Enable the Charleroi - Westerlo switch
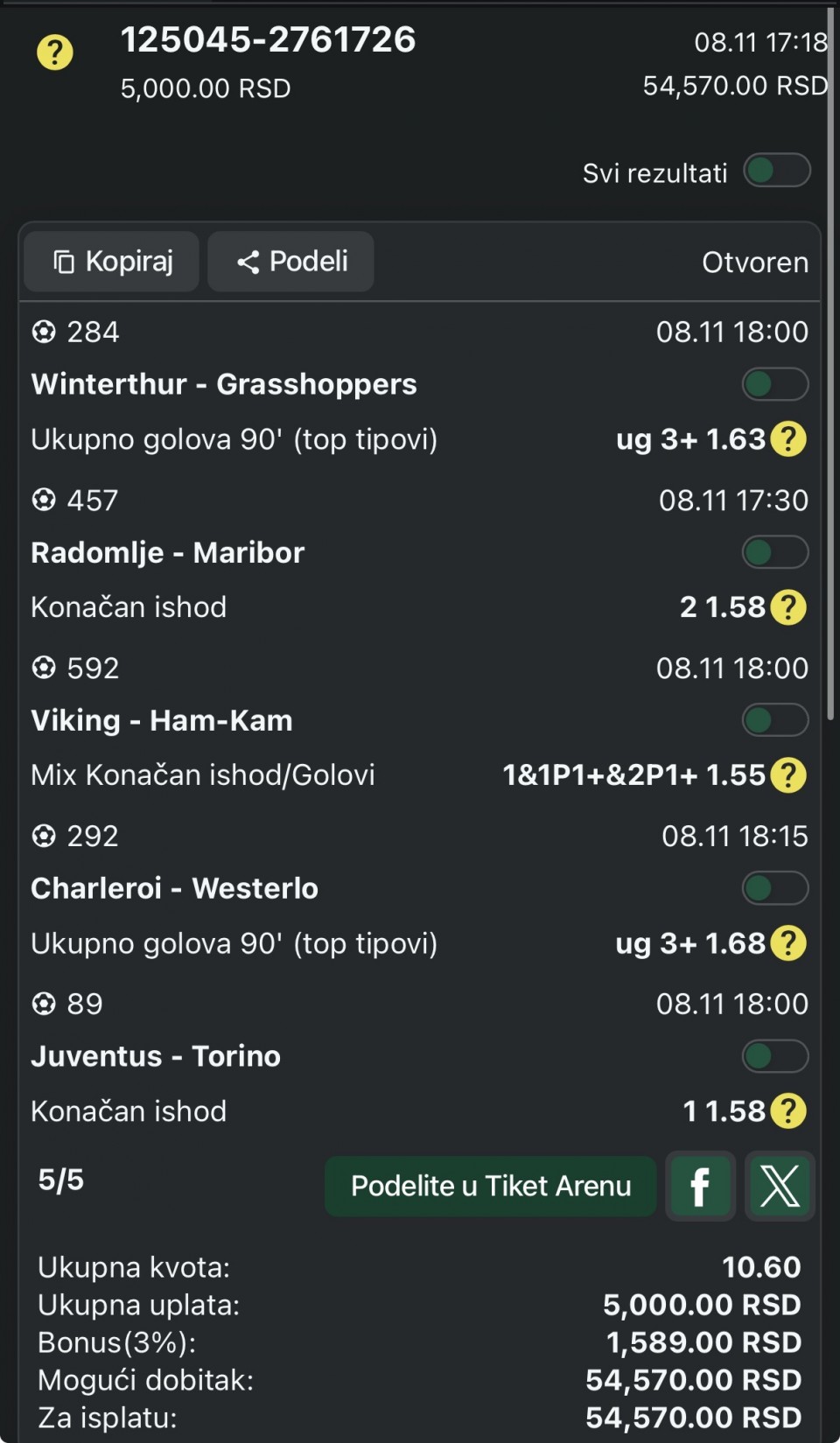The image size is (840, 1443). point(775,888)
